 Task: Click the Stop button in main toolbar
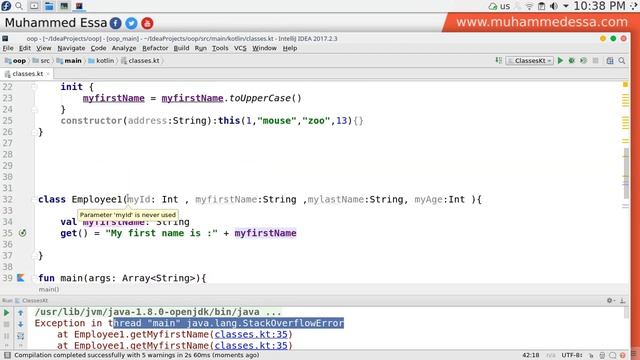[x=596, y=60]
